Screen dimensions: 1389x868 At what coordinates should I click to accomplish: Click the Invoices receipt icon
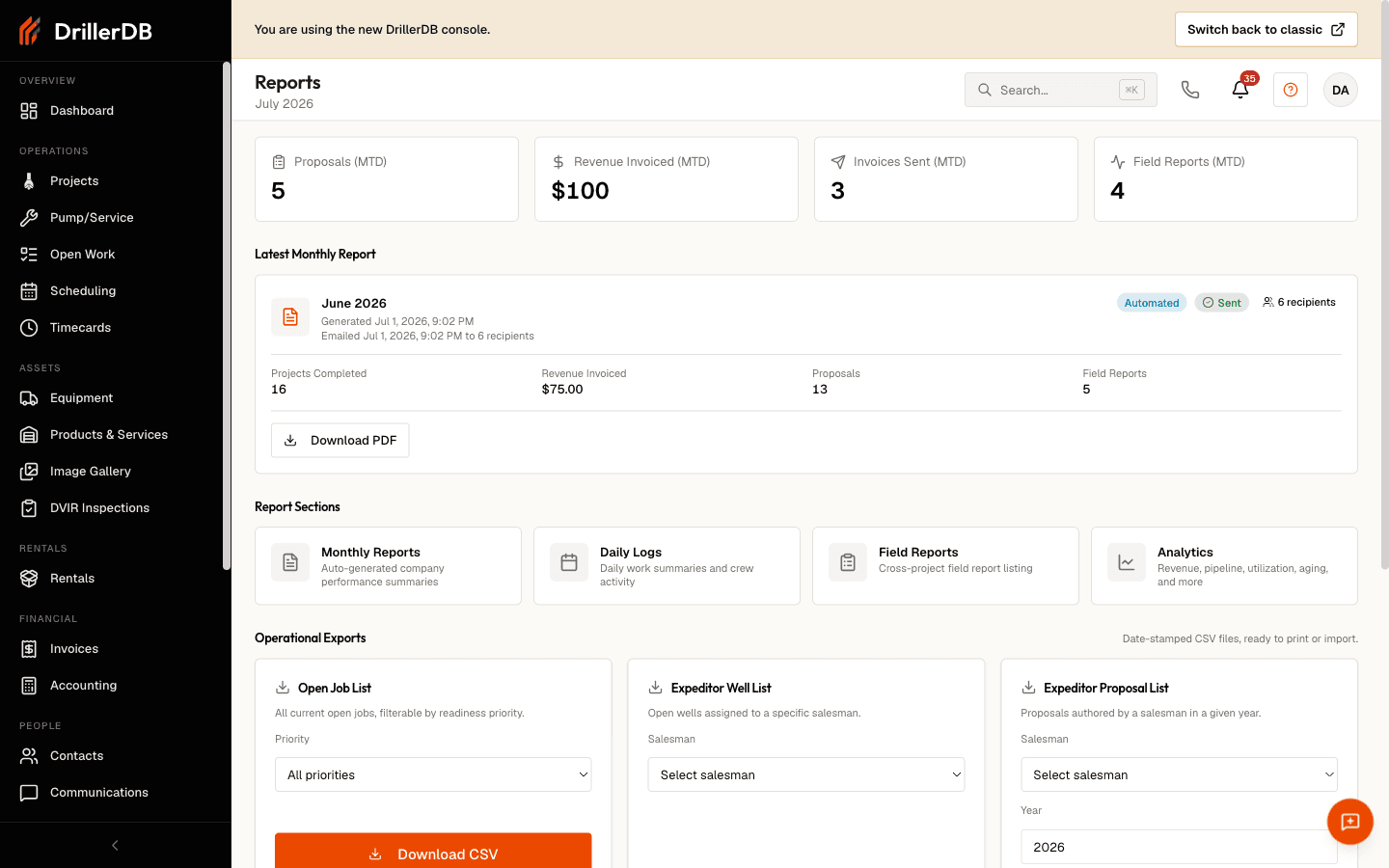(29, 649)
